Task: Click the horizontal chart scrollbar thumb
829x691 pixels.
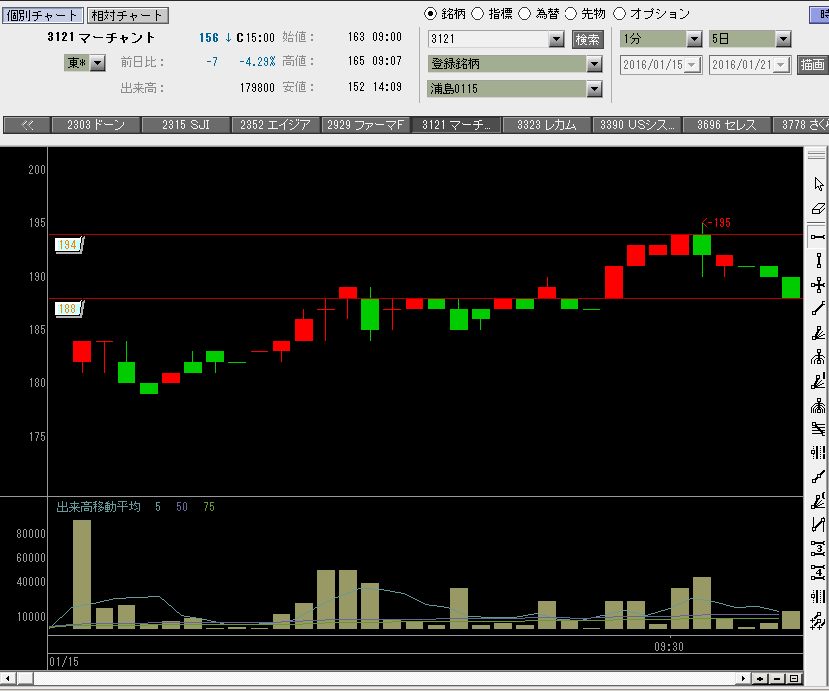Action: coord(25,678)
